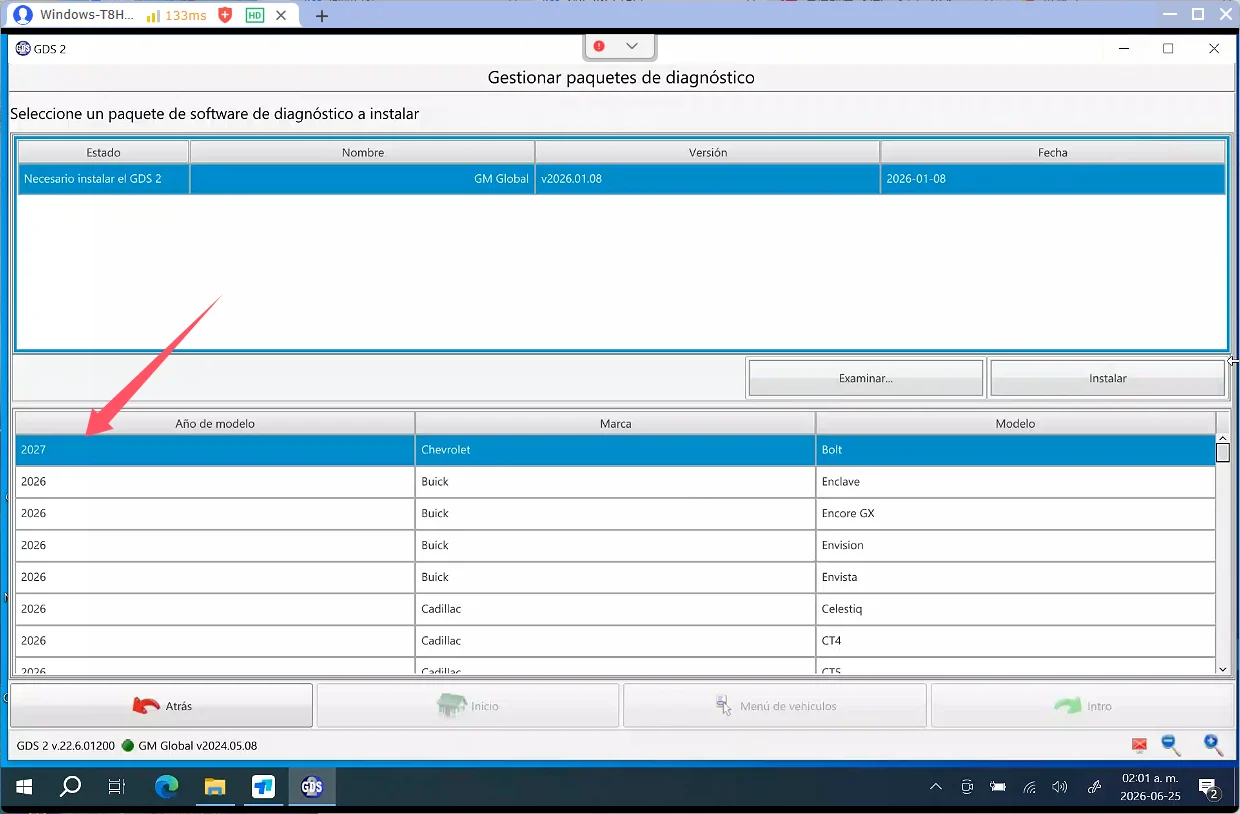Screen dimensions: 1240x814
Task: Select the Buick Enclave row
Action: click(615, 482)
